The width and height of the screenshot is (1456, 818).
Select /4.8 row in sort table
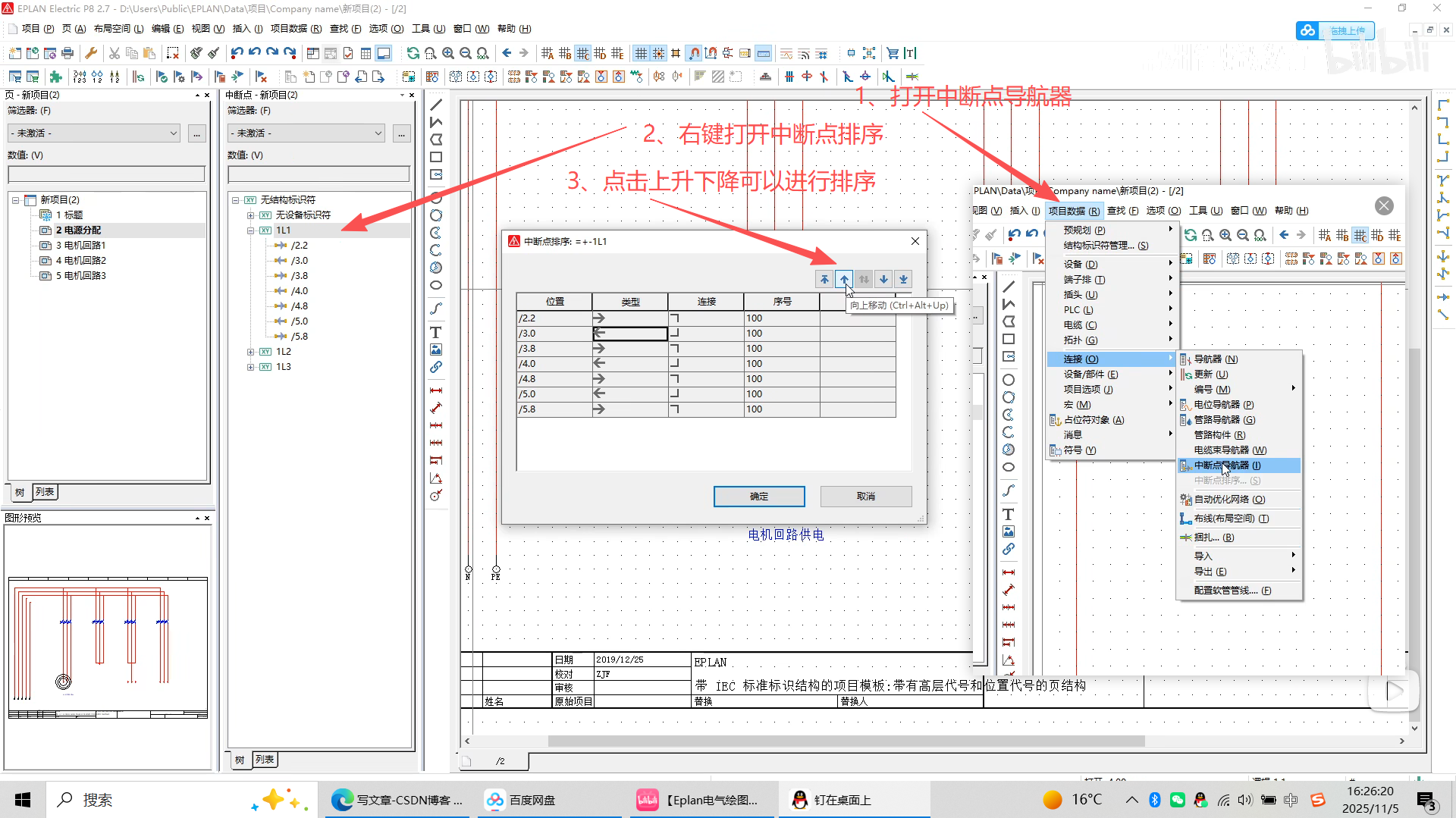706,379
